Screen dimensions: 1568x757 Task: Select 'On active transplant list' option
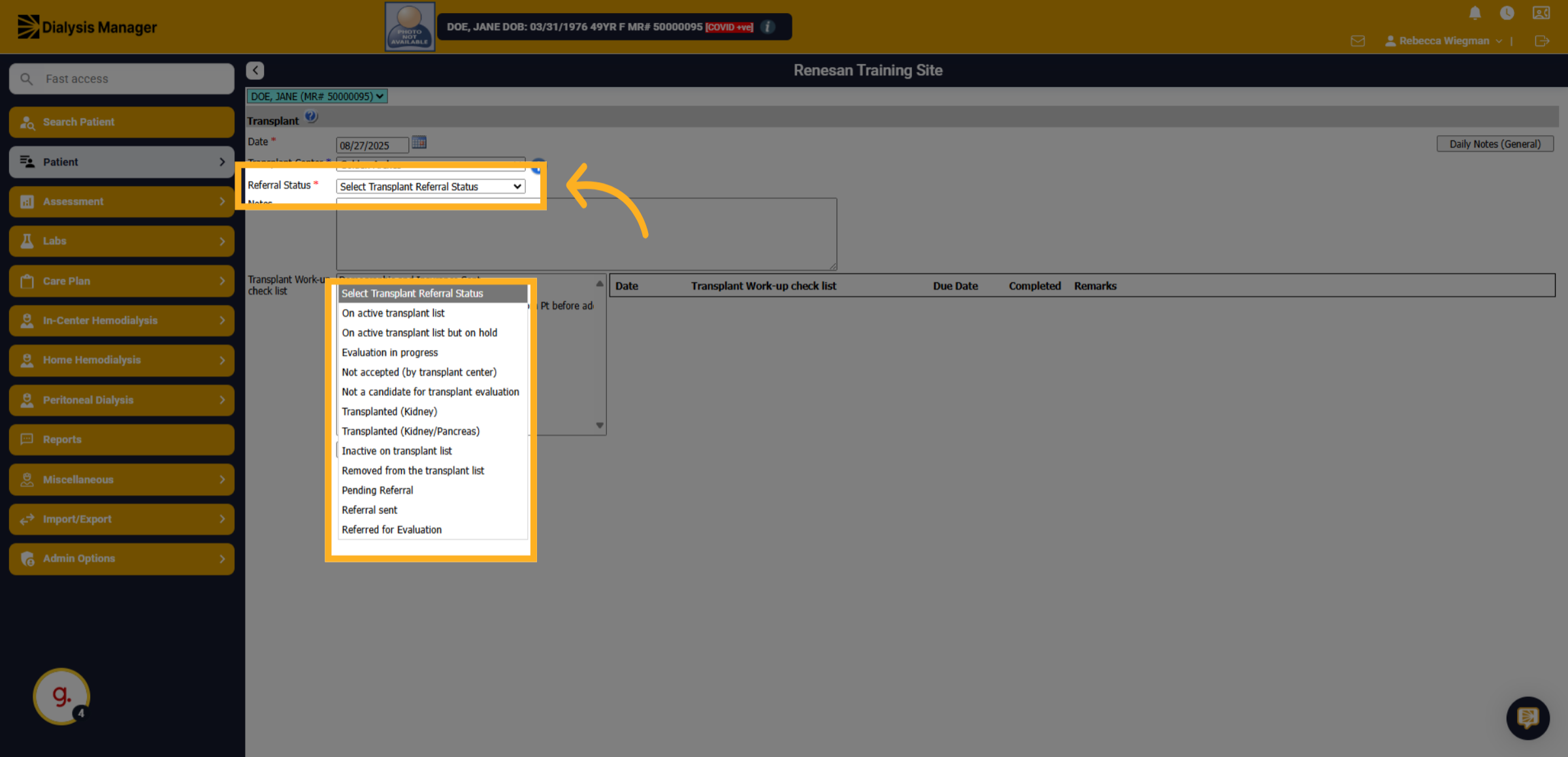(433, 314)
